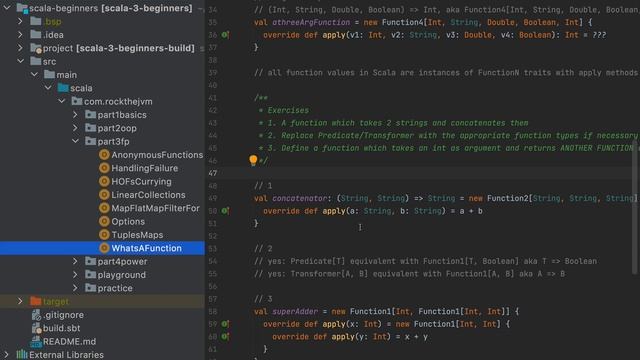Click the part3fp package icon
The height and width of the screenshot is (360, 640).
tap(90, 141)
